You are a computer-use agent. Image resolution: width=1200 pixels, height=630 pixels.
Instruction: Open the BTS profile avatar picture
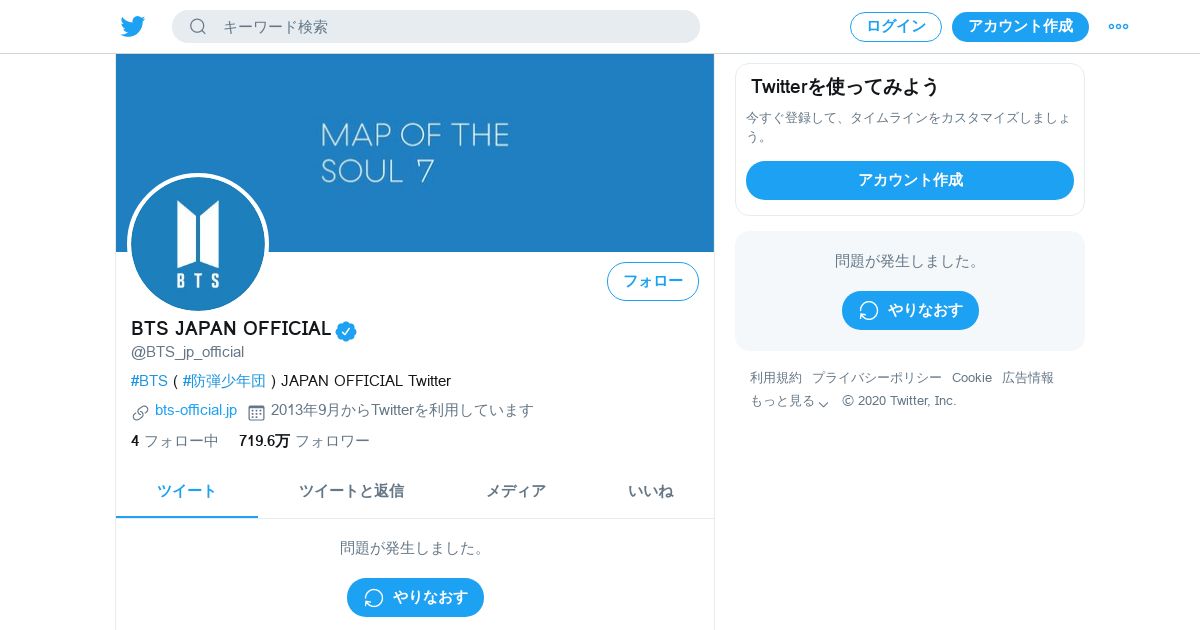point(198,244)
